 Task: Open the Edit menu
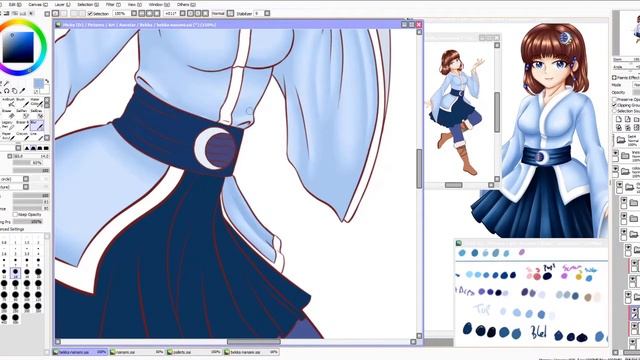pyautogui.click(x=16, y=4)
